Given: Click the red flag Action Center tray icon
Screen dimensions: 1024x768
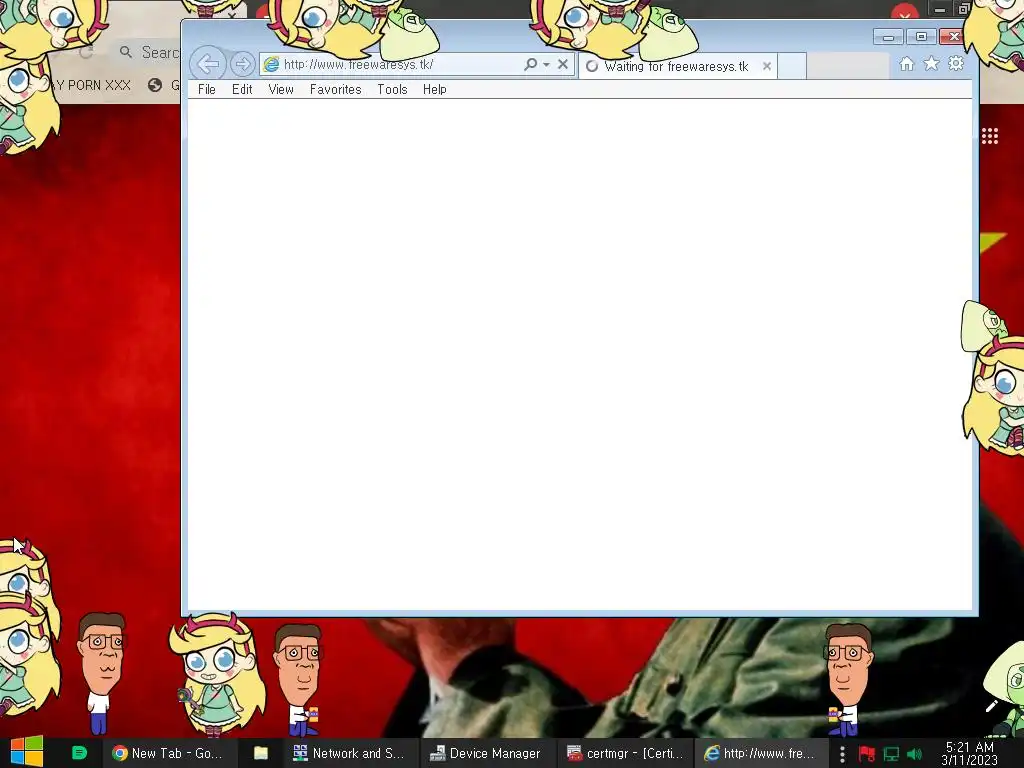Looking at the screenshot, I should click(867, 754).
